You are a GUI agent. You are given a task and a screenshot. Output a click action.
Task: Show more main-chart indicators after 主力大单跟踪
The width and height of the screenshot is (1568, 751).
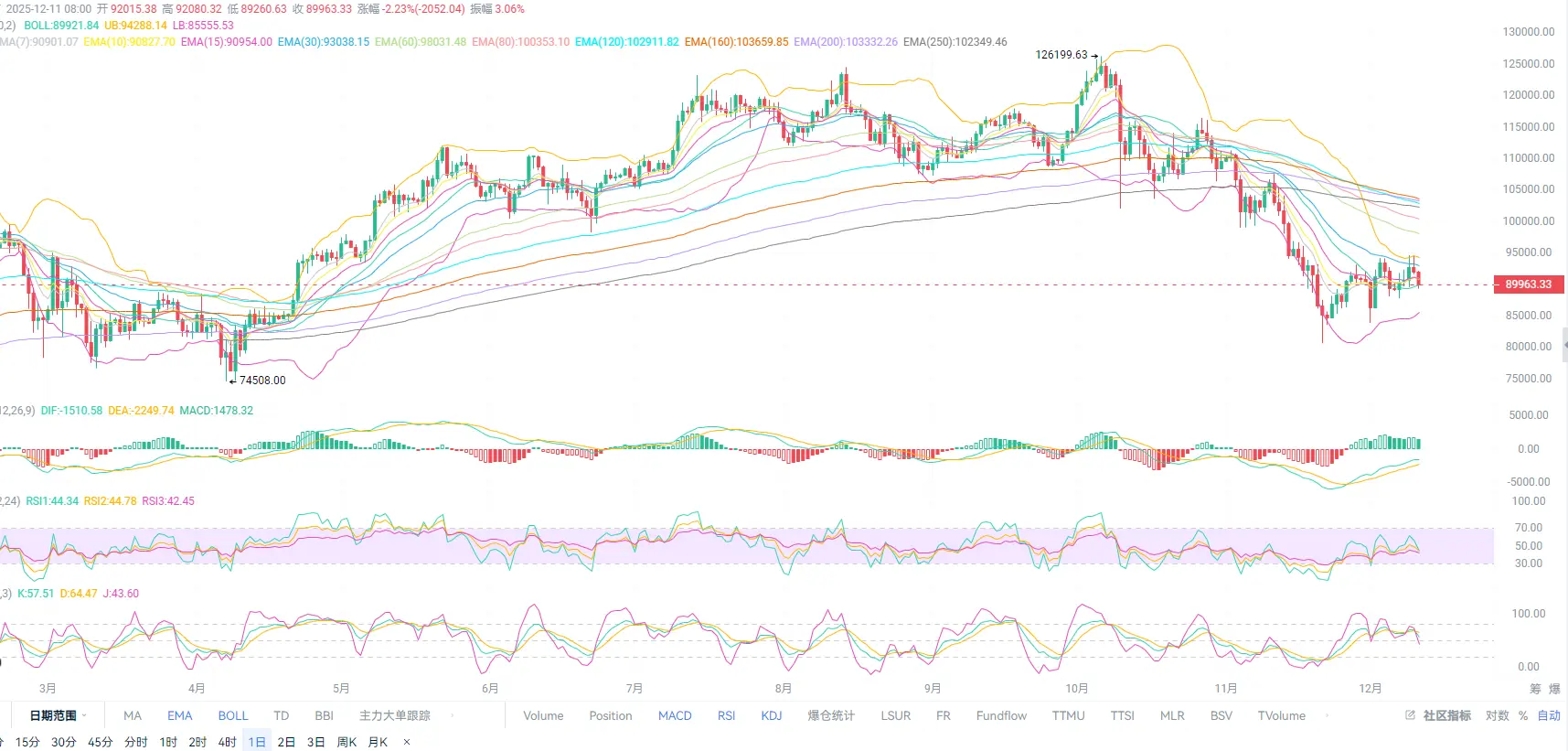(x=452, y=715)
